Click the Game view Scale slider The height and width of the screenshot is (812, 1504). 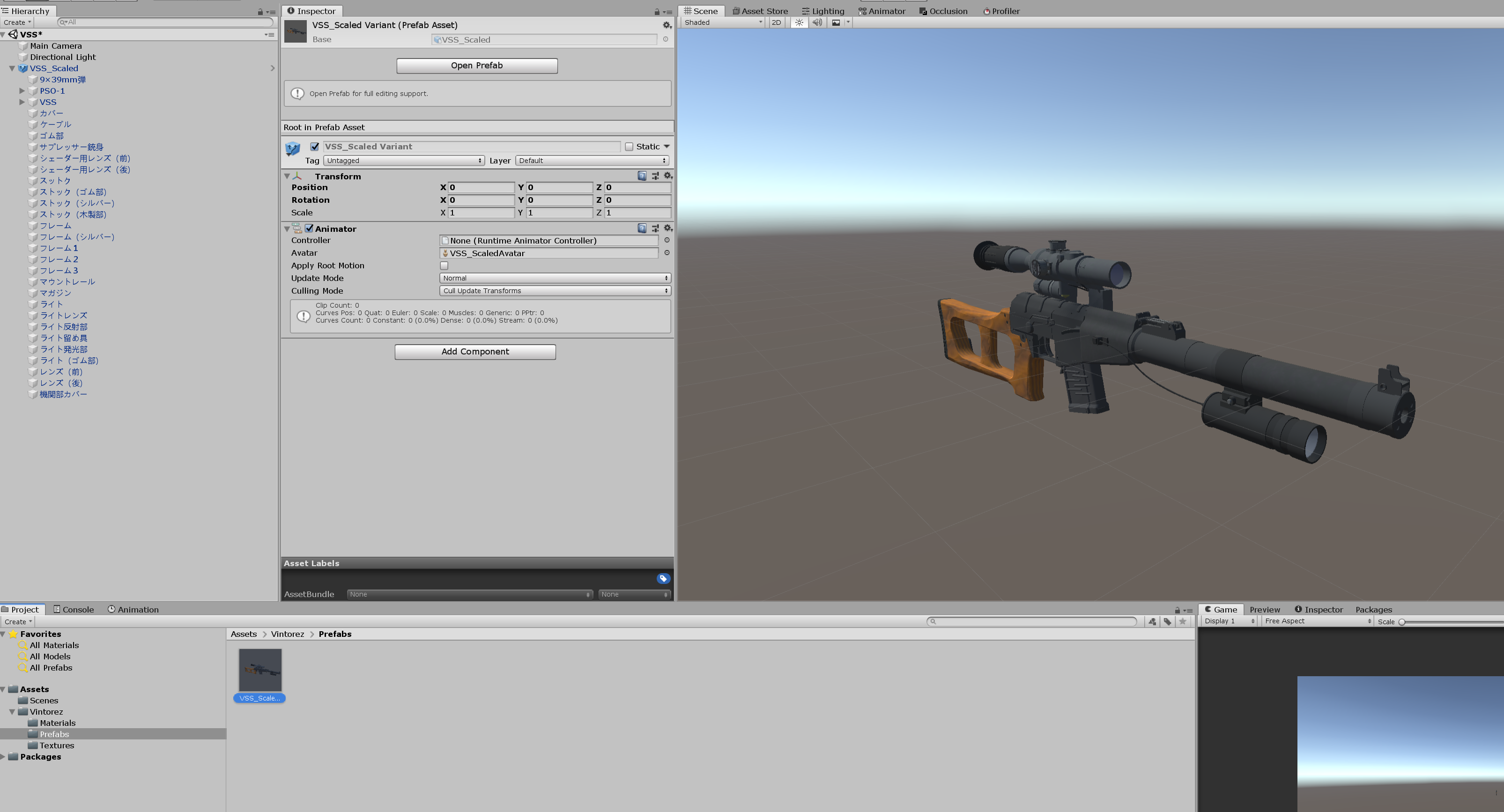(1402, 622)
